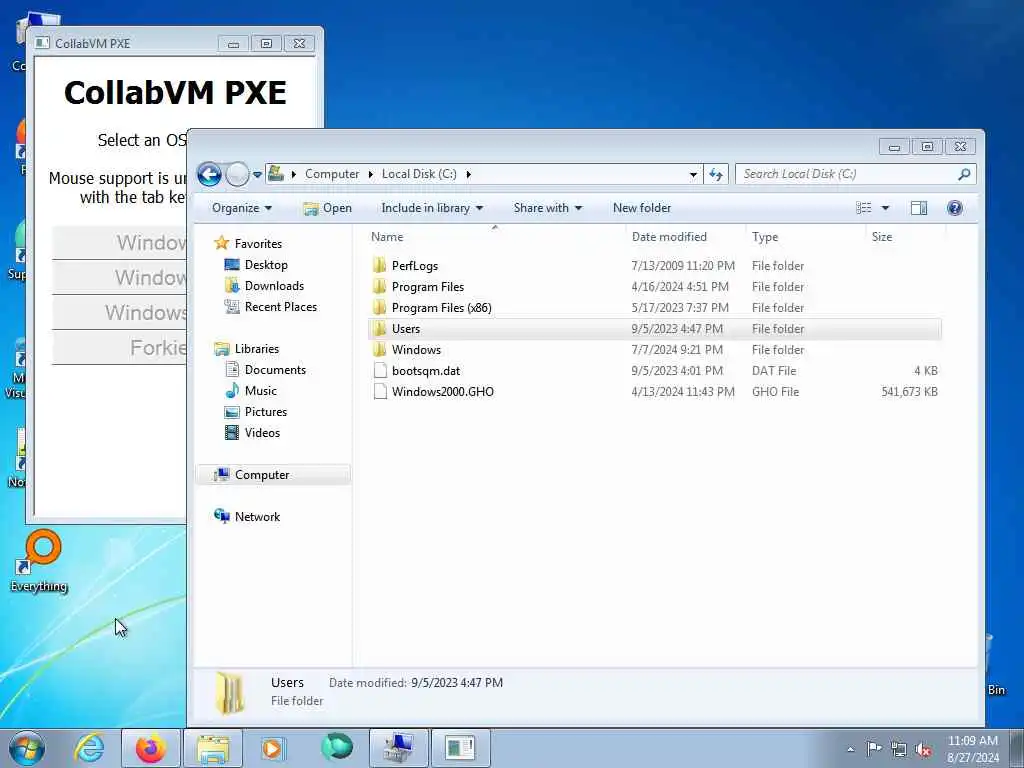
Task: Click the Action Center flag tray icon
Action: (874, 748)
